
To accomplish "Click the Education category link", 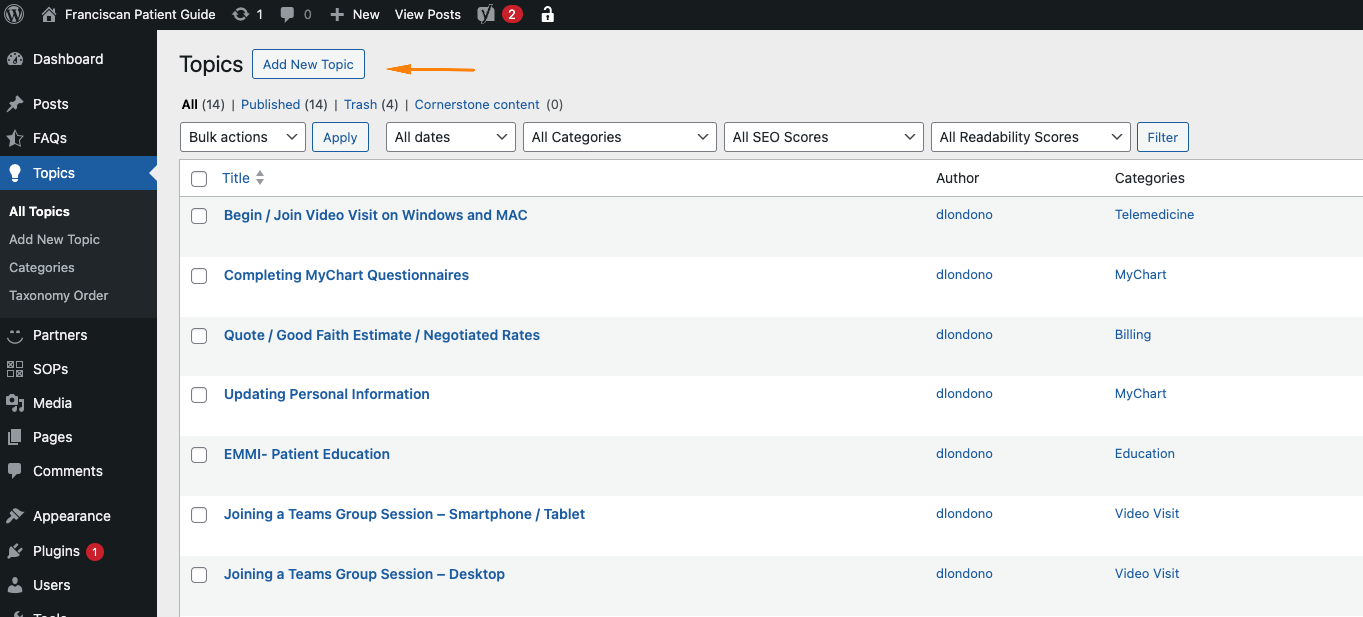I will coord(1145,454).
